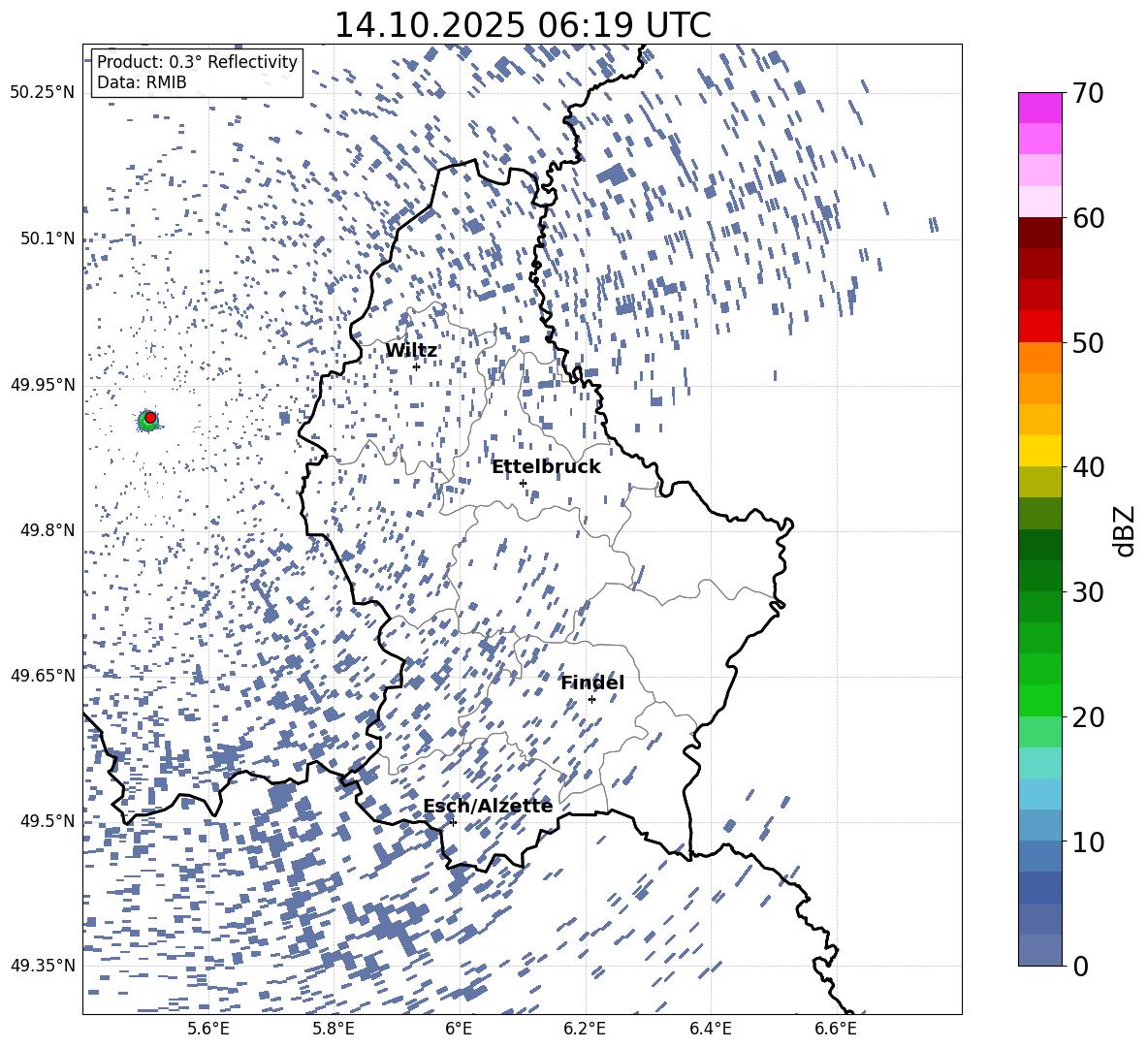Click the dark green color above 30 dBZ

[x=1040, y=575]
